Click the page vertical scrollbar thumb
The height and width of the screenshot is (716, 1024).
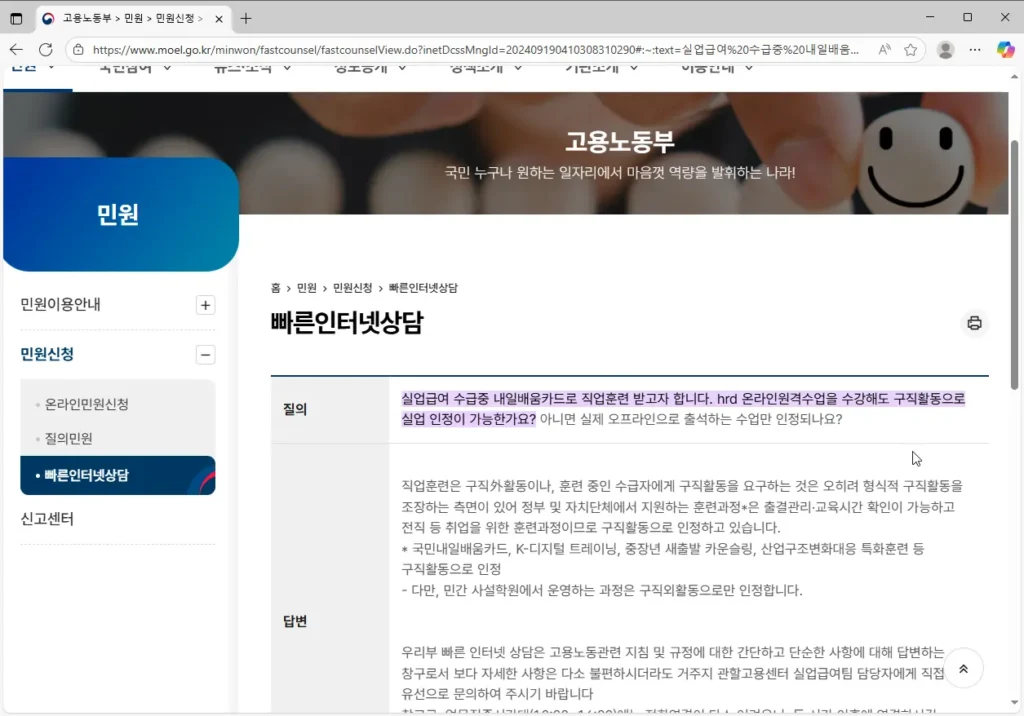coord(1014,265)
